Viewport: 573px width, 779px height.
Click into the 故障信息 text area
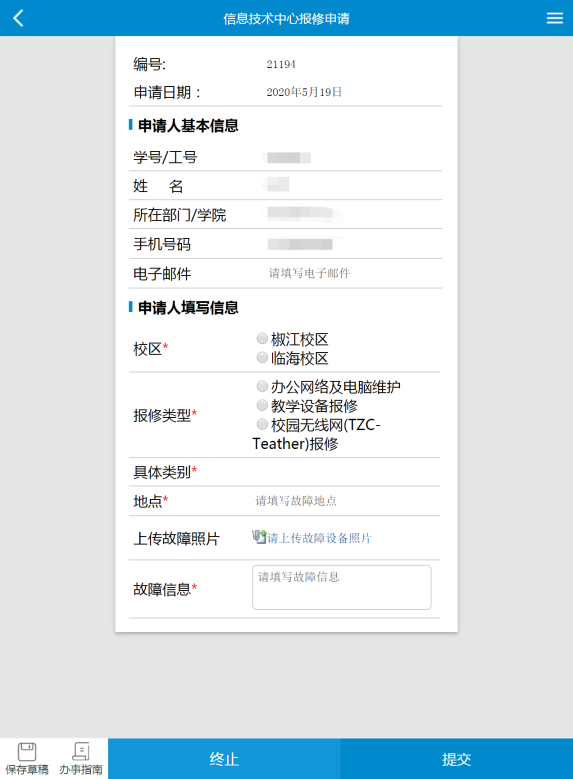coord(342,587)
